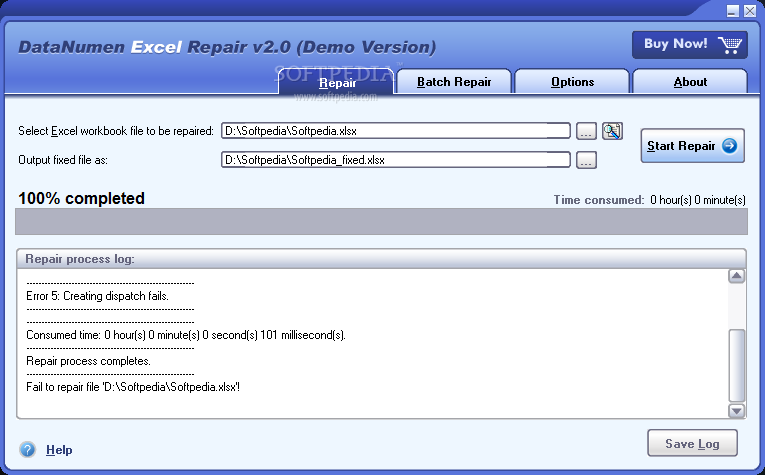
Task: Close the DataNumen Excel Repair window
Action: 750,11
